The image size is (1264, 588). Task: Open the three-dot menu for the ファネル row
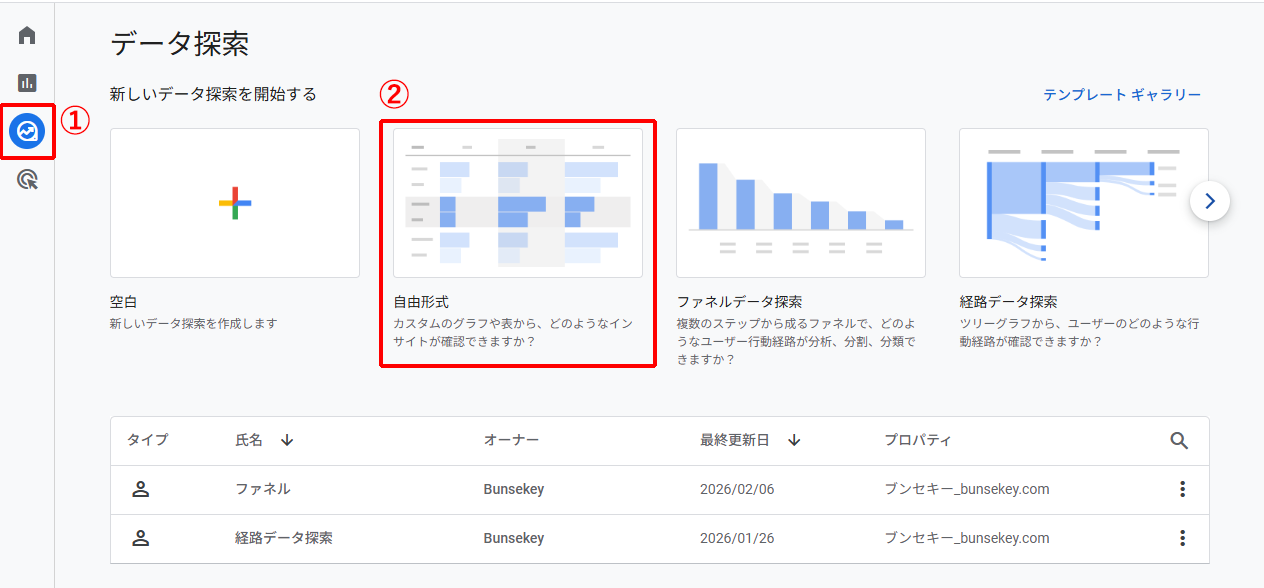click(x=1182, y=489)
